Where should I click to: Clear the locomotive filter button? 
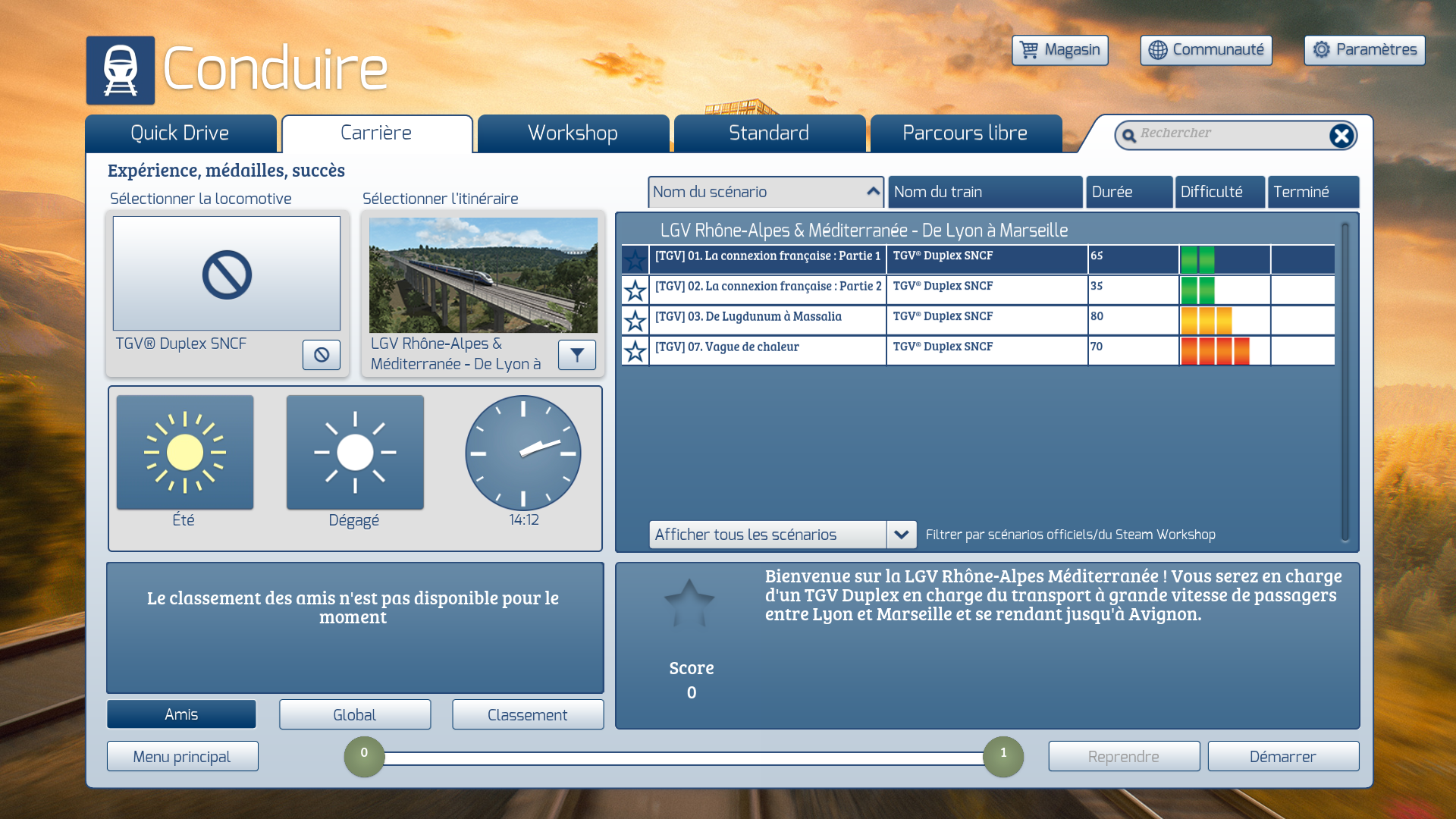(322, 355)
